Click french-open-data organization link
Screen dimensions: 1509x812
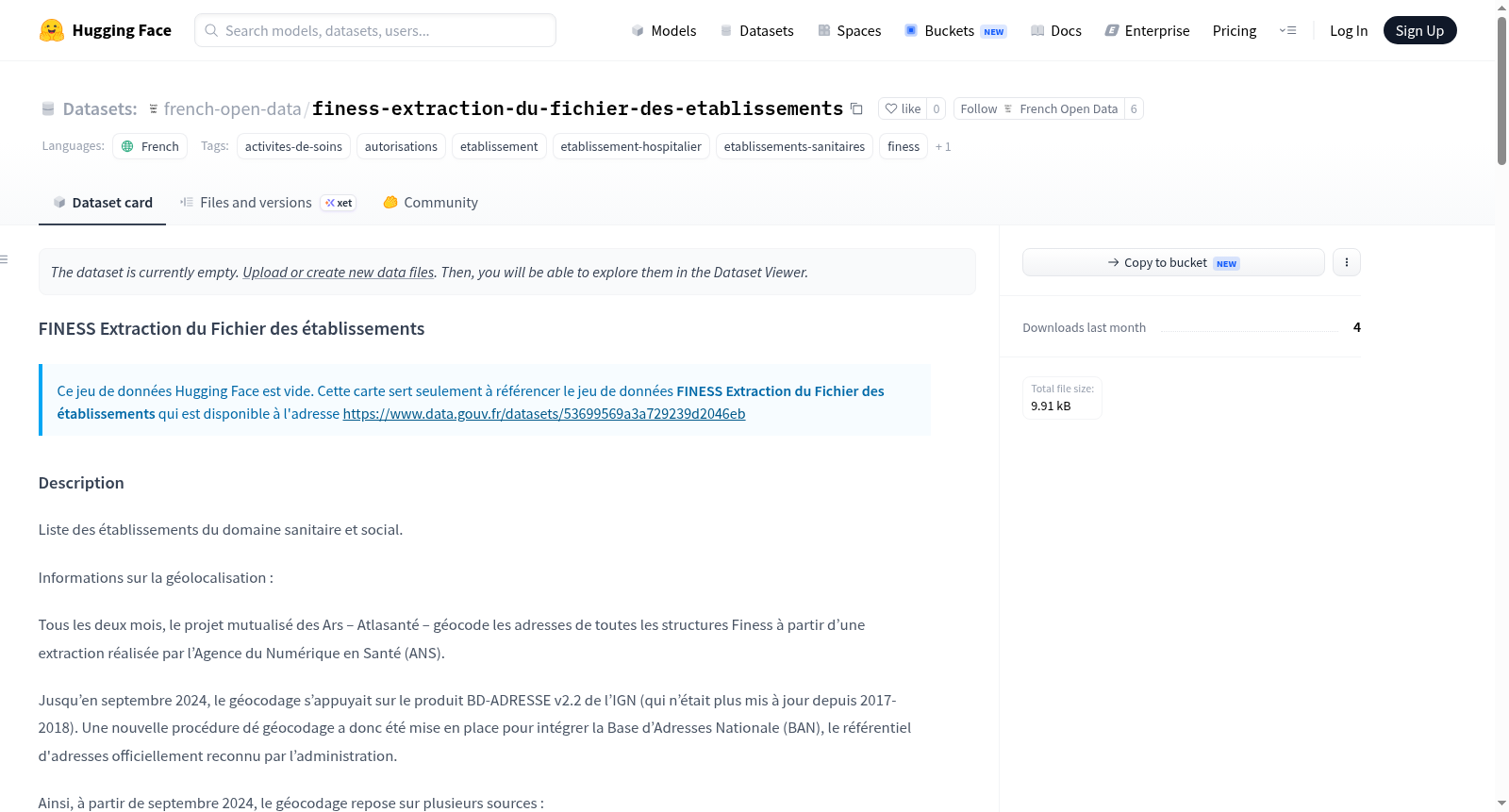(x=232, y=108)
